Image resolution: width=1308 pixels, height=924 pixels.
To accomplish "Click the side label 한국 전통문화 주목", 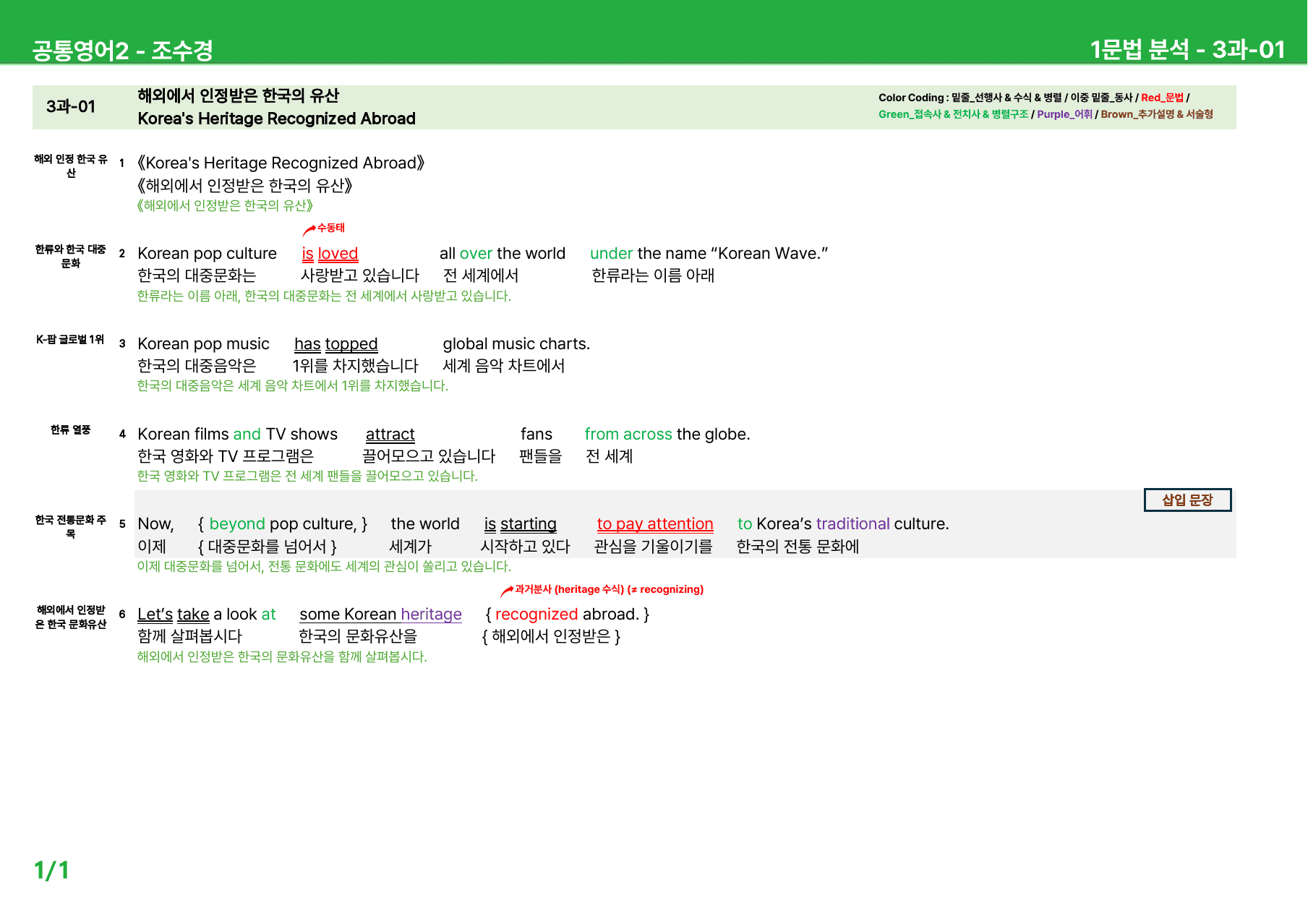I will coord(71,526).
